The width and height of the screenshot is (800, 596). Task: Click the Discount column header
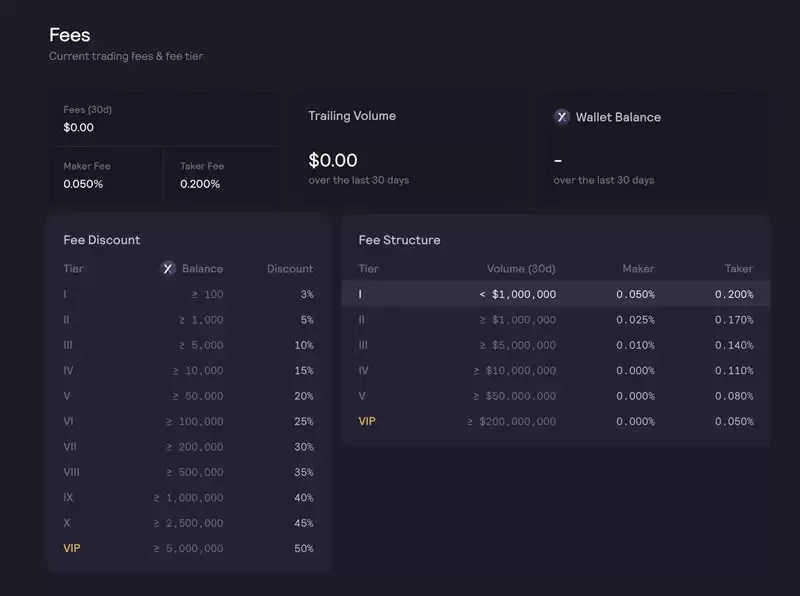[x=290, y=268]
